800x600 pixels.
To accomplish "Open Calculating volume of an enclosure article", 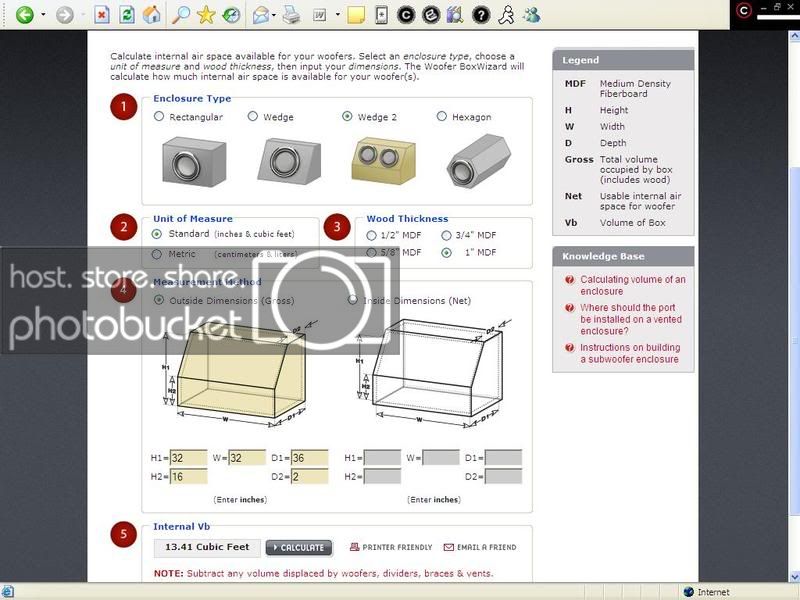I will 633,285.
